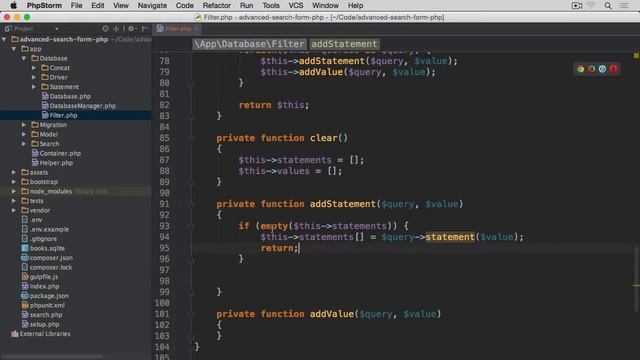The height and width of the screenshot is (360, 640).
Task: Open the Run menu
Action: pos(247,6)
